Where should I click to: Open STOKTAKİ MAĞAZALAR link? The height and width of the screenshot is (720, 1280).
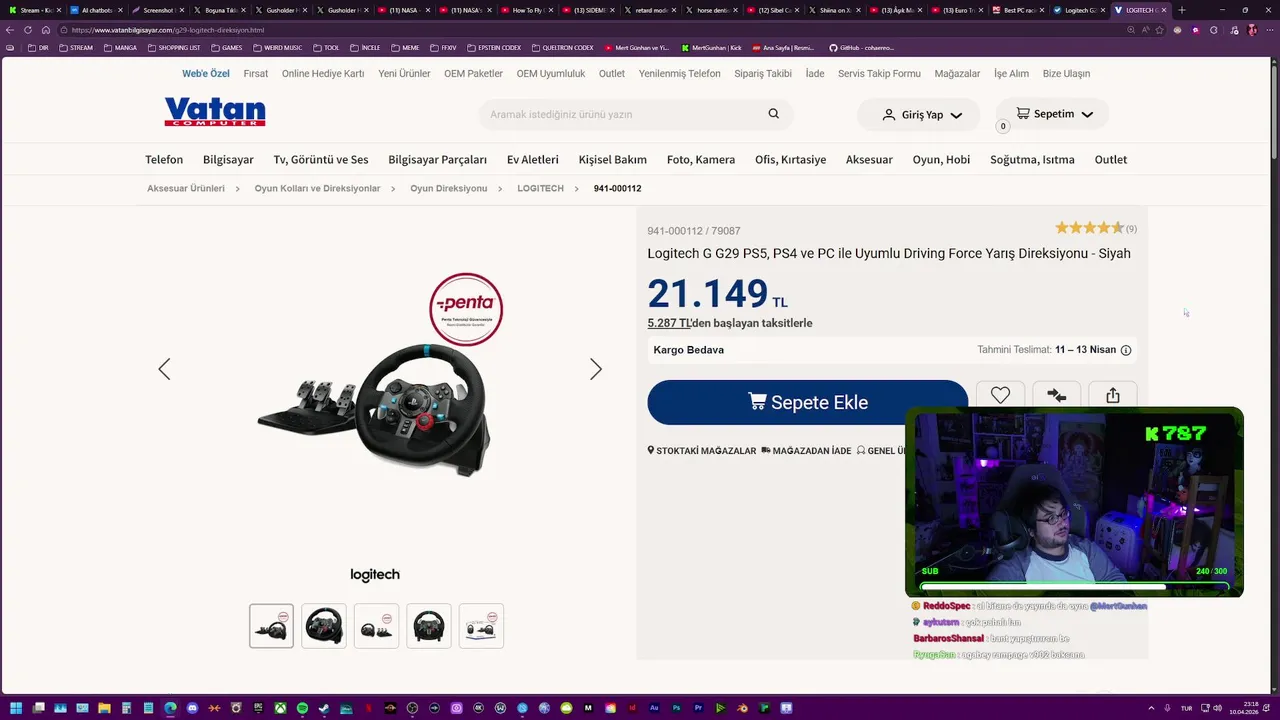point(702,451)
